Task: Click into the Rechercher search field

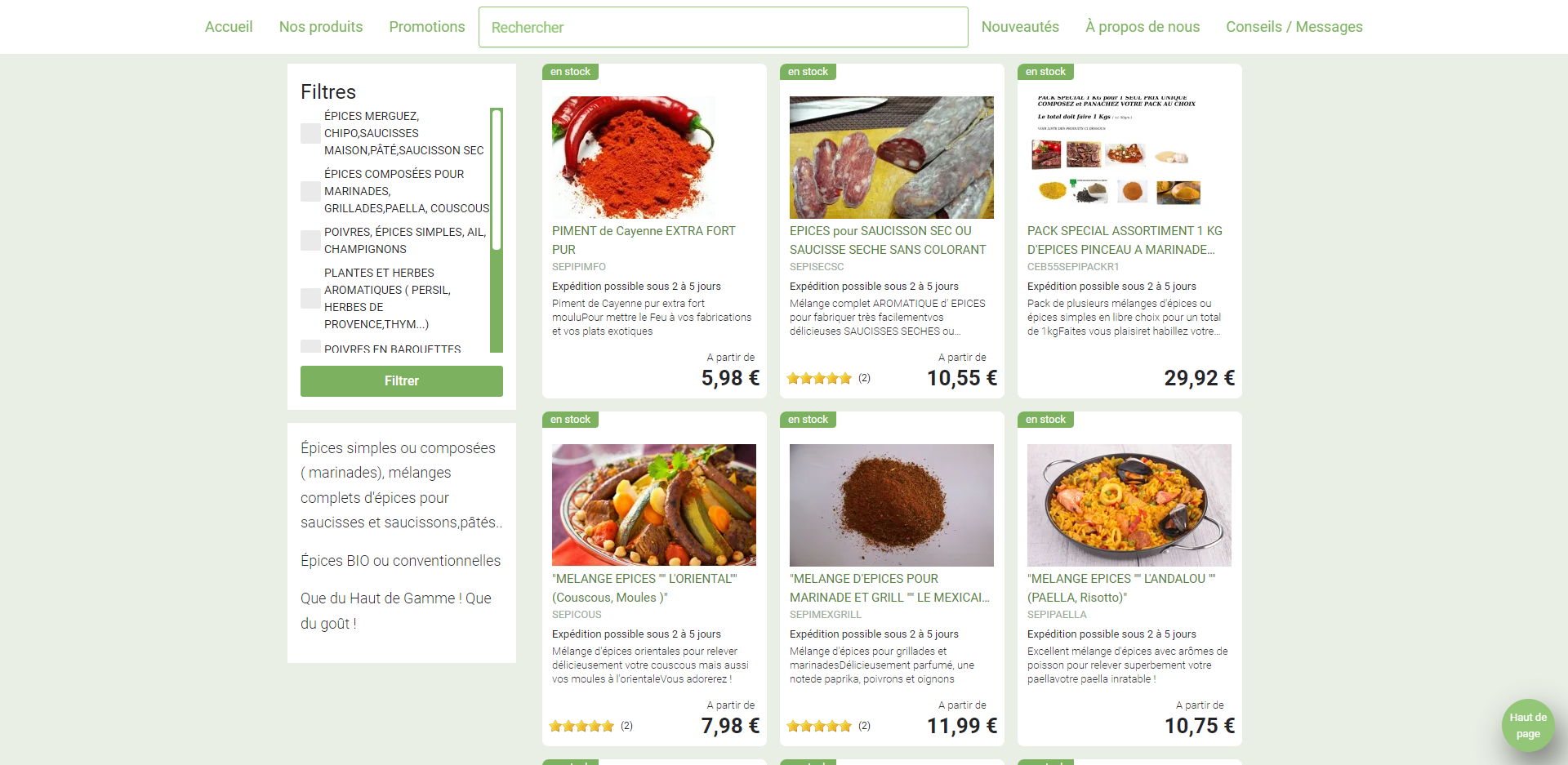Action: click(724, 27)
